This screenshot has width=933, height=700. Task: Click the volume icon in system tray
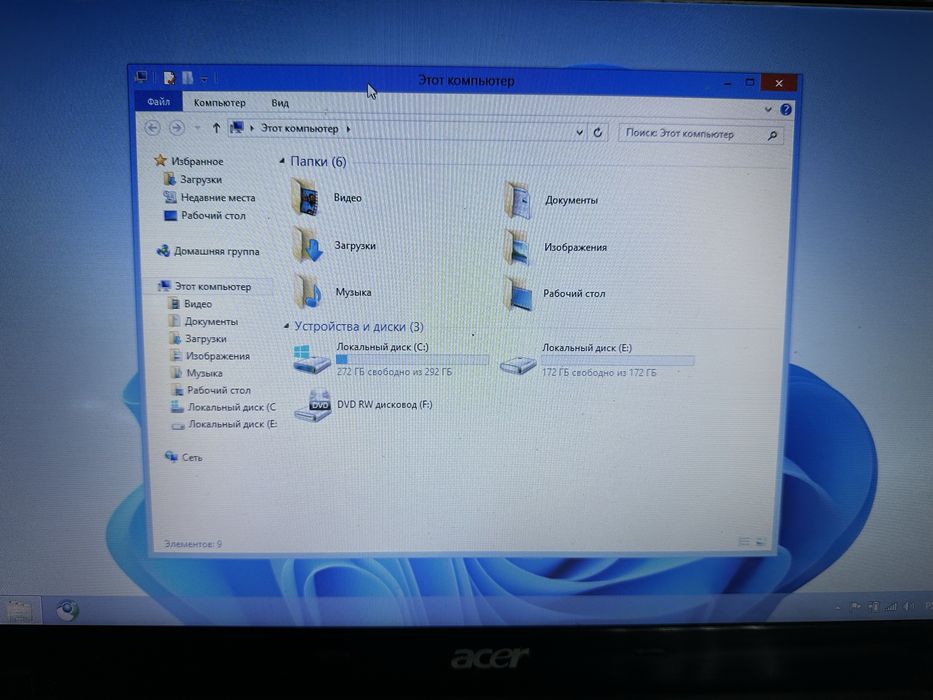(x=908, y=607)
